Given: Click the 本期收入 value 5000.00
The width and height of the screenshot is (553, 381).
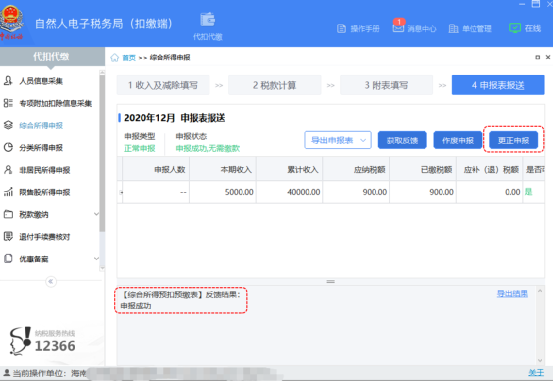Looking at the screenshot, I should (239, 192).
